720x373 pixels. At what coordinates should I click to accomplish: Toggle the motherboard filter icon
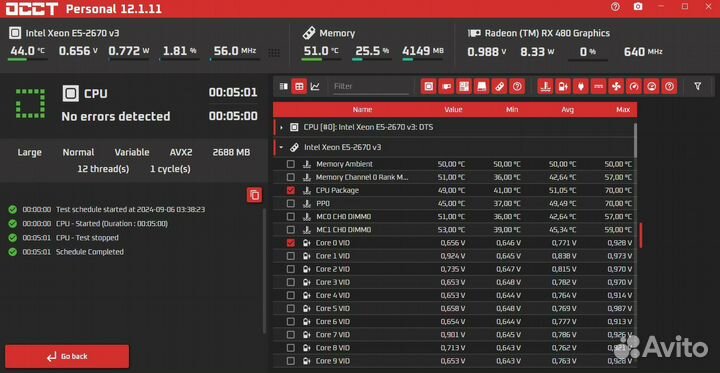464,86
